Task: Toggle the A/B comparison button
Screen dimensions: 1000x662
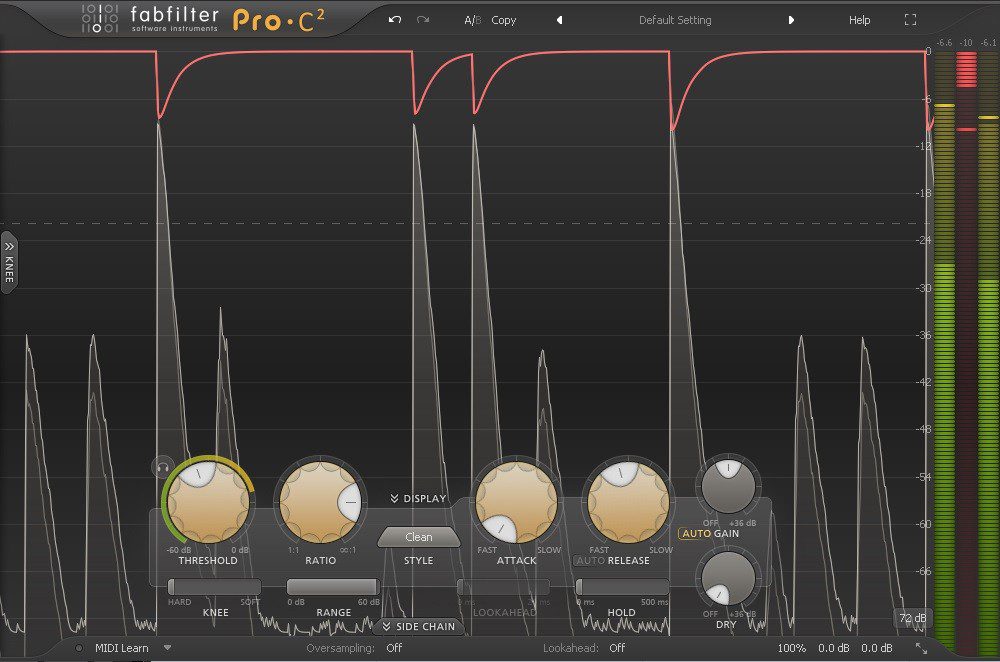Action: 473,20
